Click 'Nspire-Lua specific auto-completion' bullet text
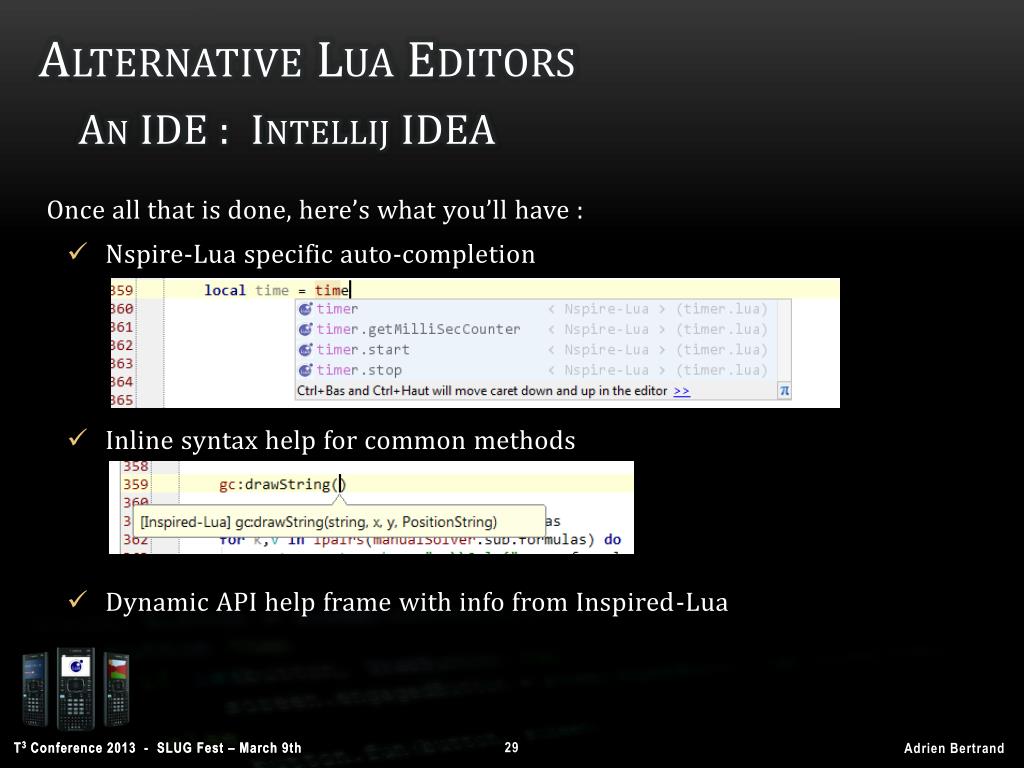1024x768 pixels. tap(320, 254)
